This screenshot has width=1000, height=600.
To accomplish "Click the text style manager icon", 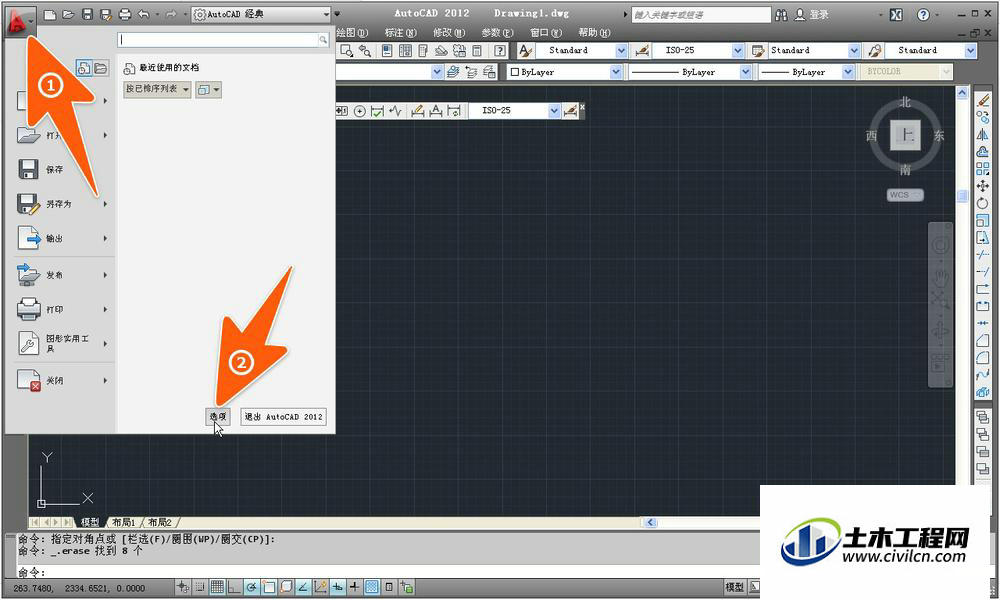I will click(x=526, y=50).
